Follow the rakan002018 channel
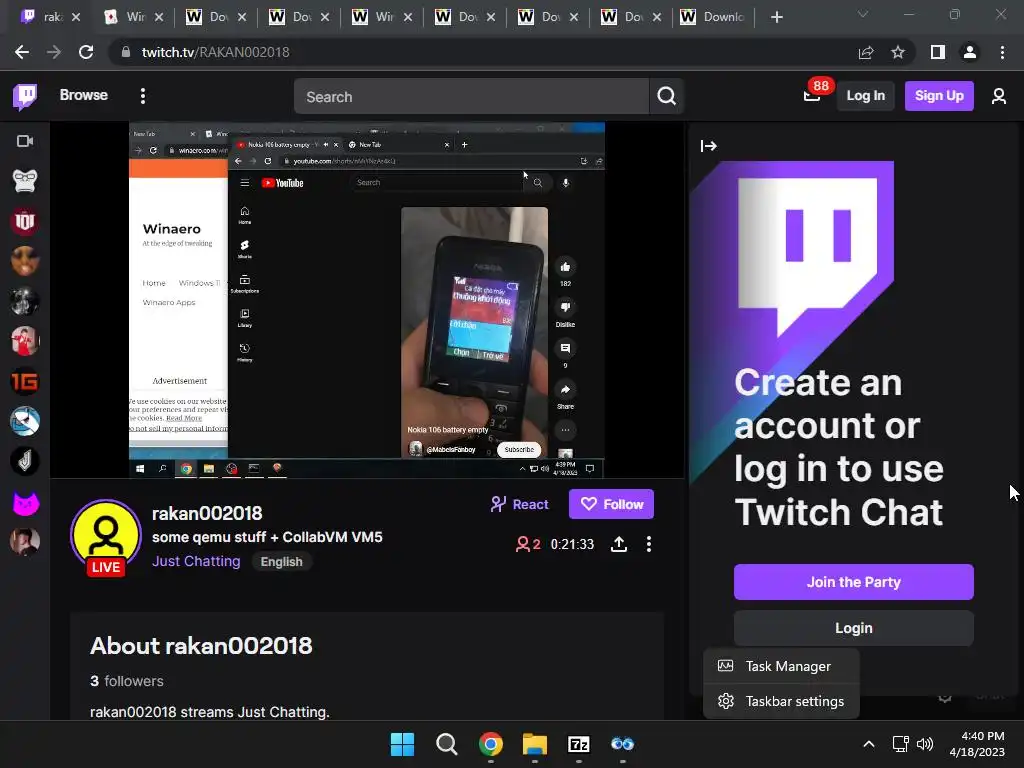This screenshot has width=1024, height=768. (x=611, y=504)
